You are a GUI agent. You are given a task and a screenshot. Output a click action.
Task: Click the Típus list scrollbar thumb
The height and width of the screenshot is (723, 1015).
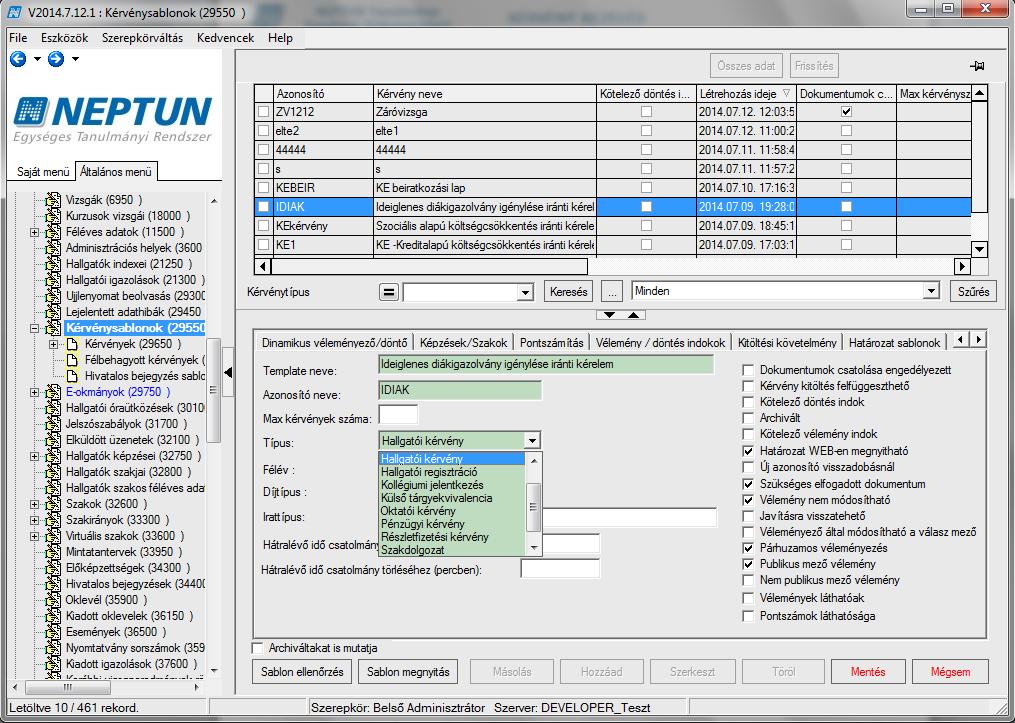pyautogui.click(x=534, y=507)
